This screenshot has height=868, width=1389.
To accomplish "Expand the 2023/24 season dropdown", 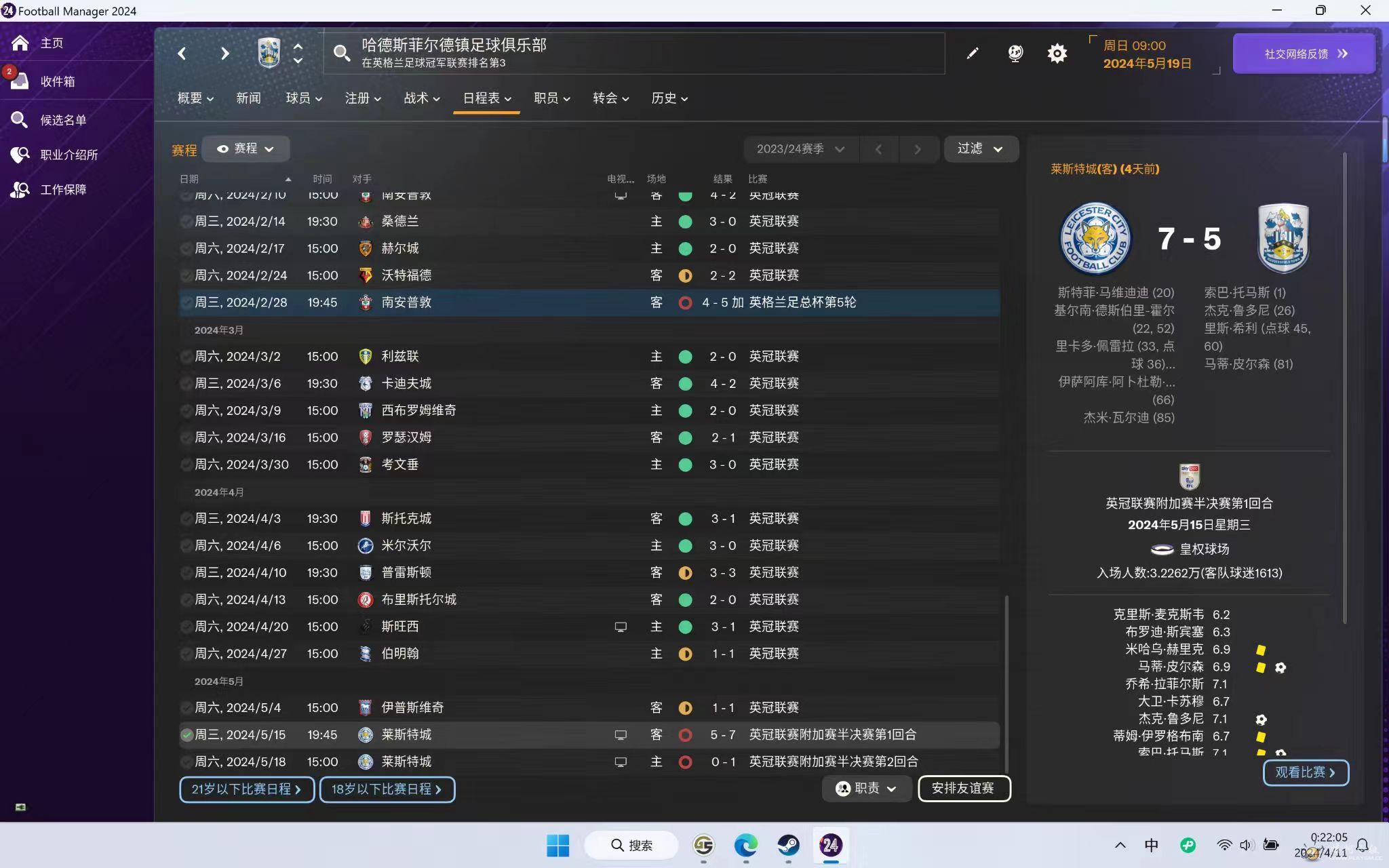I will [800, 149].
